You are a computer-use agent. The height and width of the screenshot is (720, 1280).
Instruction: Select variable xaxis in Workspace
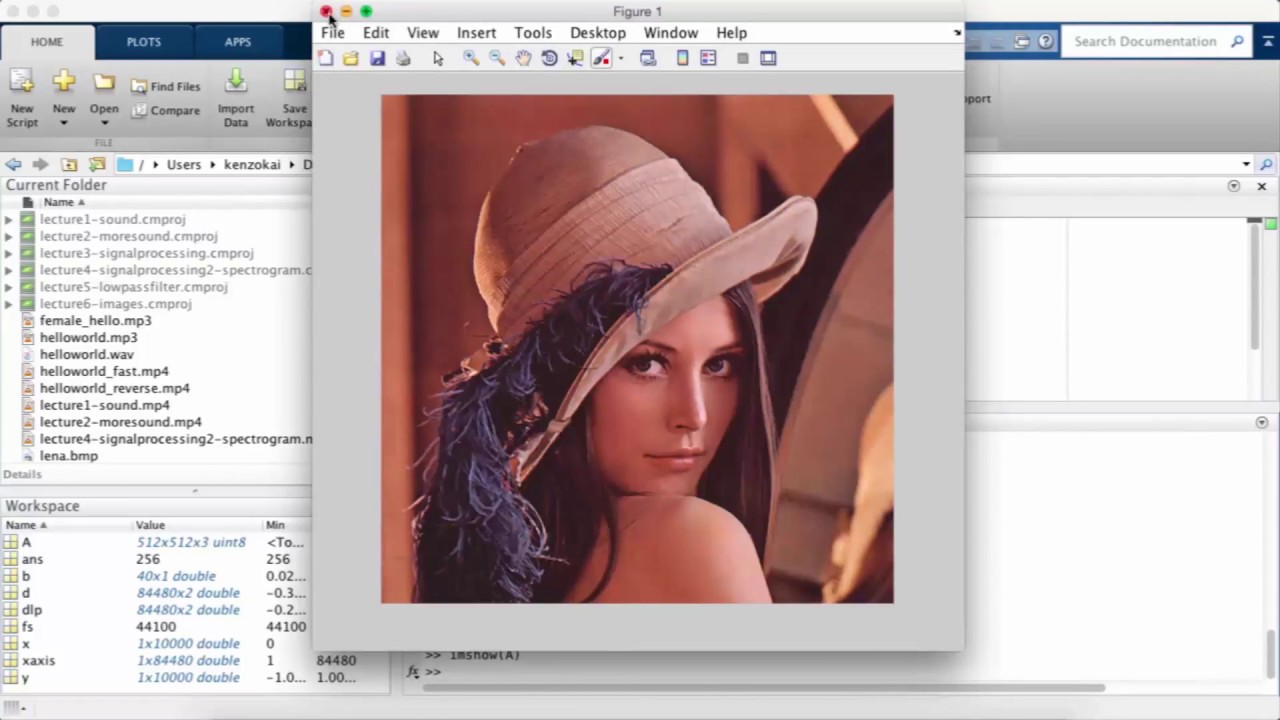tap(38, 661)
